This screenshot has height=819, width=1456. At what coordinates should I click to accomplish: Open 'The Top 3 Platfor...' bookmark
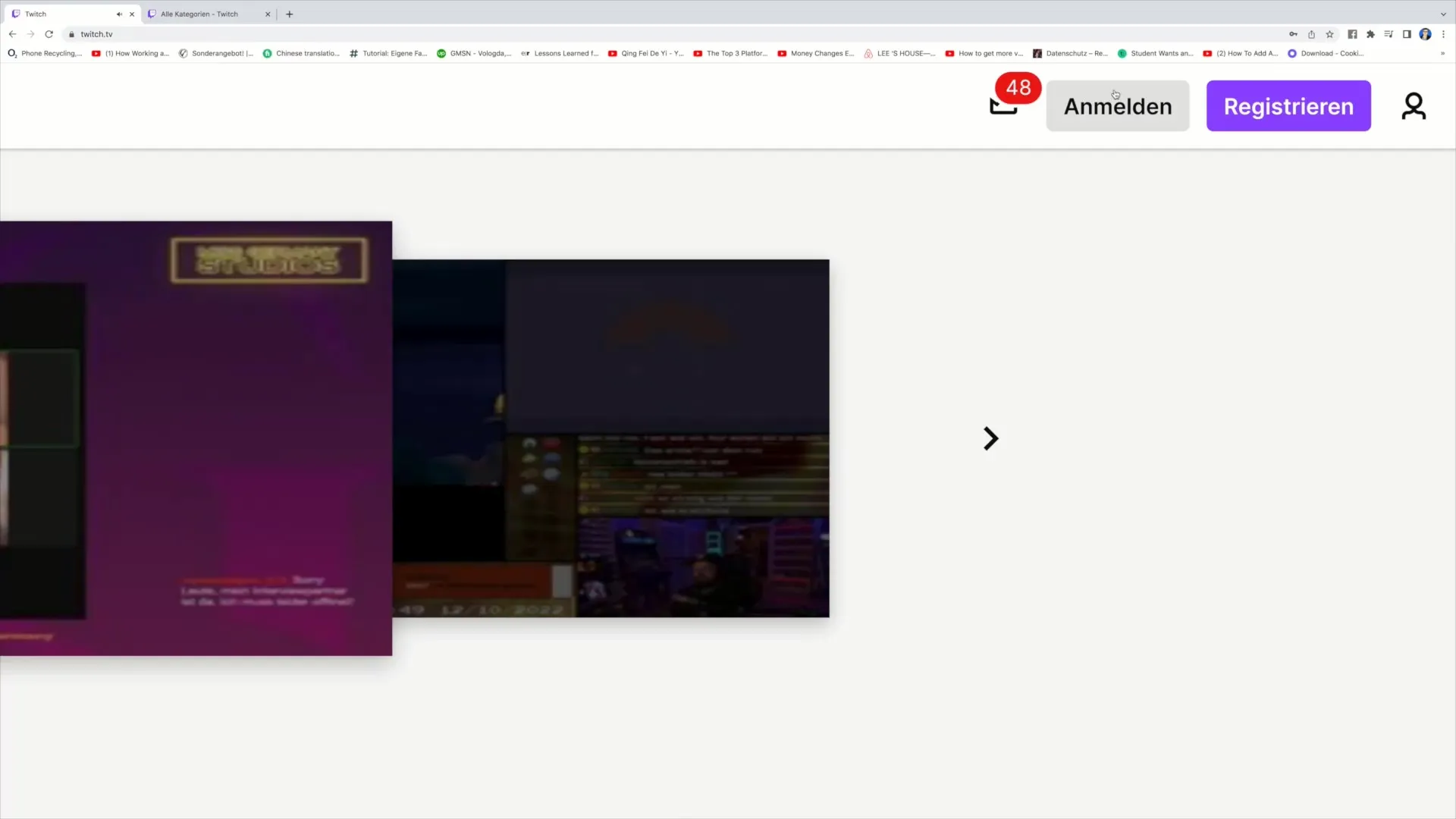730,53
